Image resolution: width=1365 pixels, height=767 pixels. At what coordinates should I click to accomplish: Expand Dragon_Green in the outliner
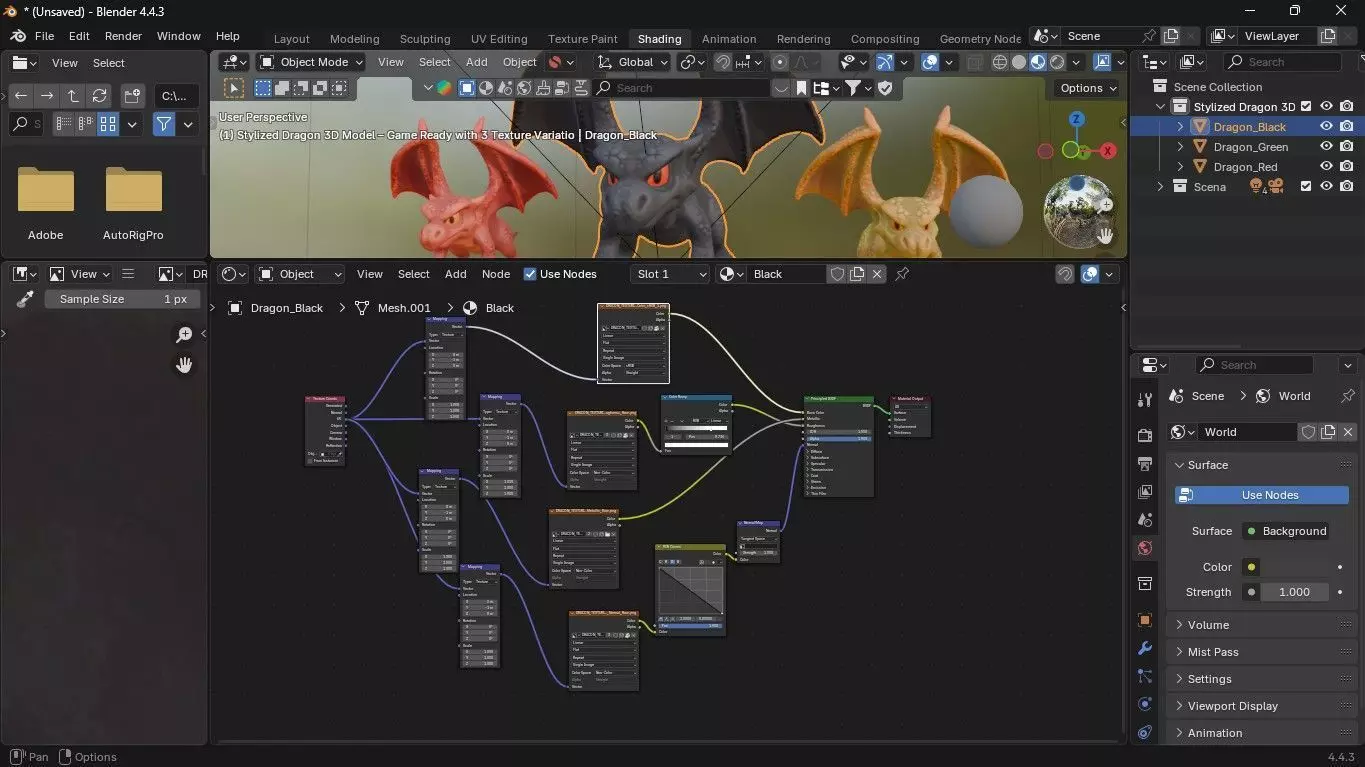[x=1180, y=147]
